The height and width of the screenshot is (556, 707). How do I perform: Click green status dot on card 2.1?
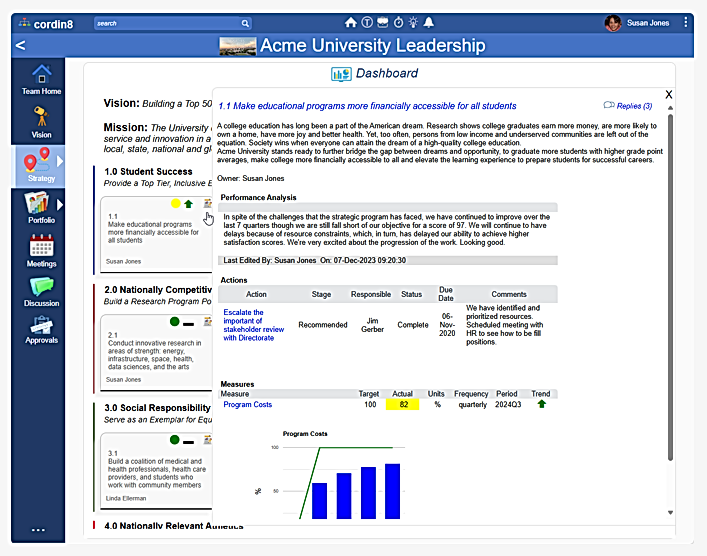[174, 322]
